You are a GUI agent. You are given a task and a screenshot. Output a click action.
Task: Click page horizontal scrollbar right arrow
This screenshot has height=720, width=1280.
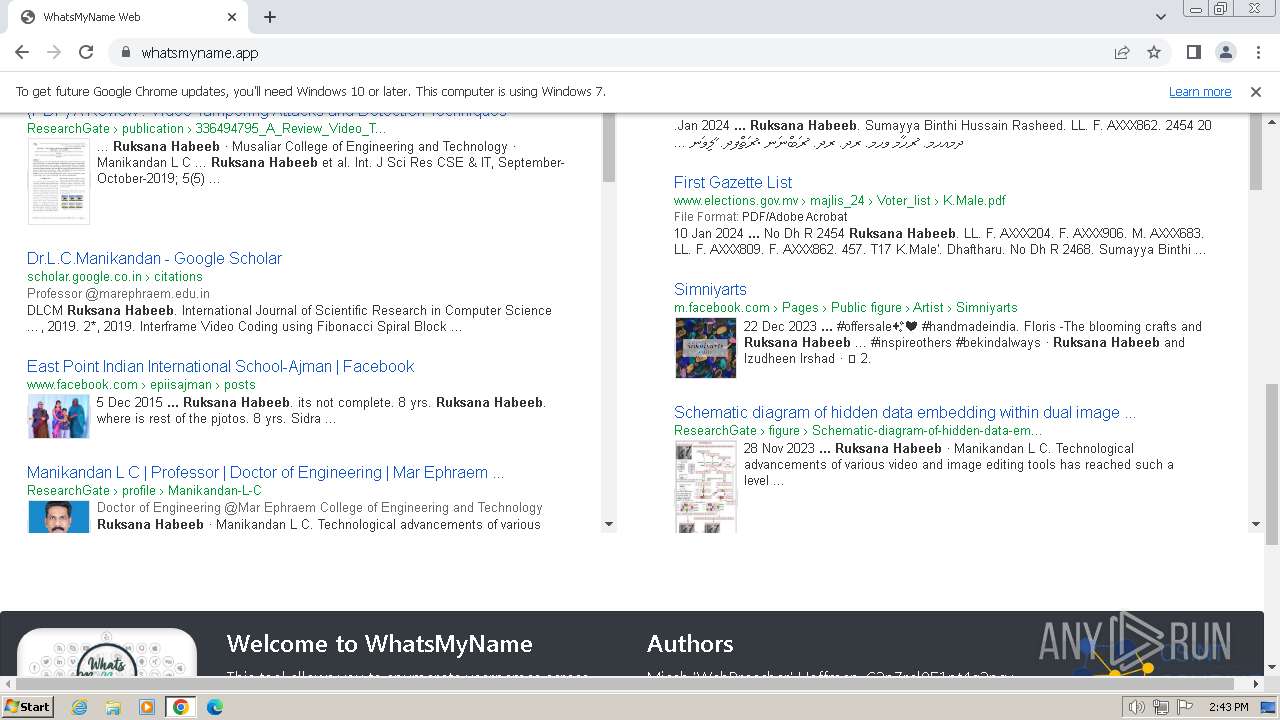click(x=1256, y=684)
